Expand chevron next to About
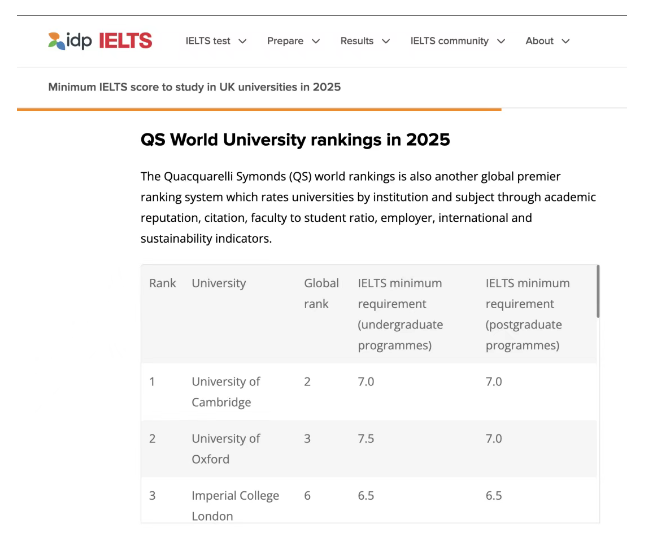The height and width of the screenshot is (537, 651). coord(565,41)
